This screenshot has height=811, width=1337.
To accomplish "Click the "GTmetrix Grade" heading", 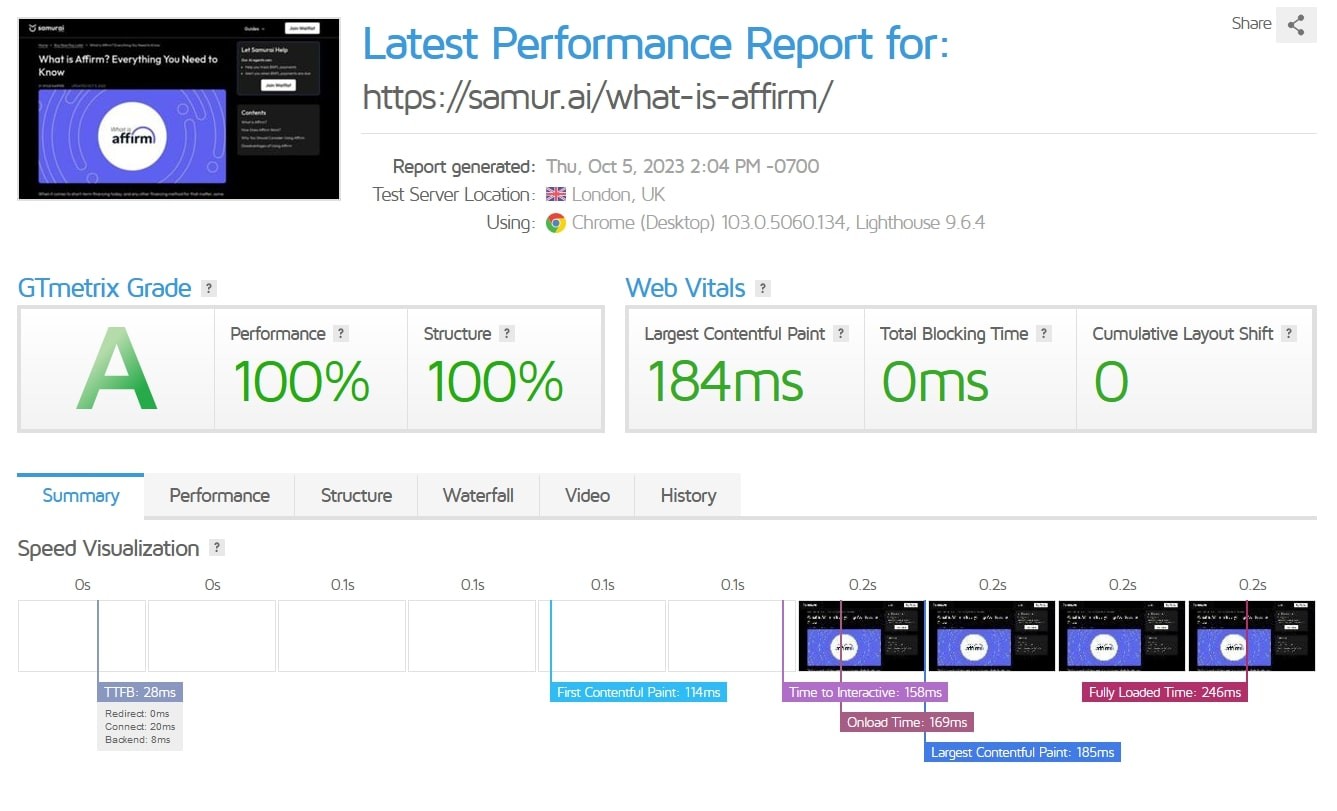I will point(104,288).
